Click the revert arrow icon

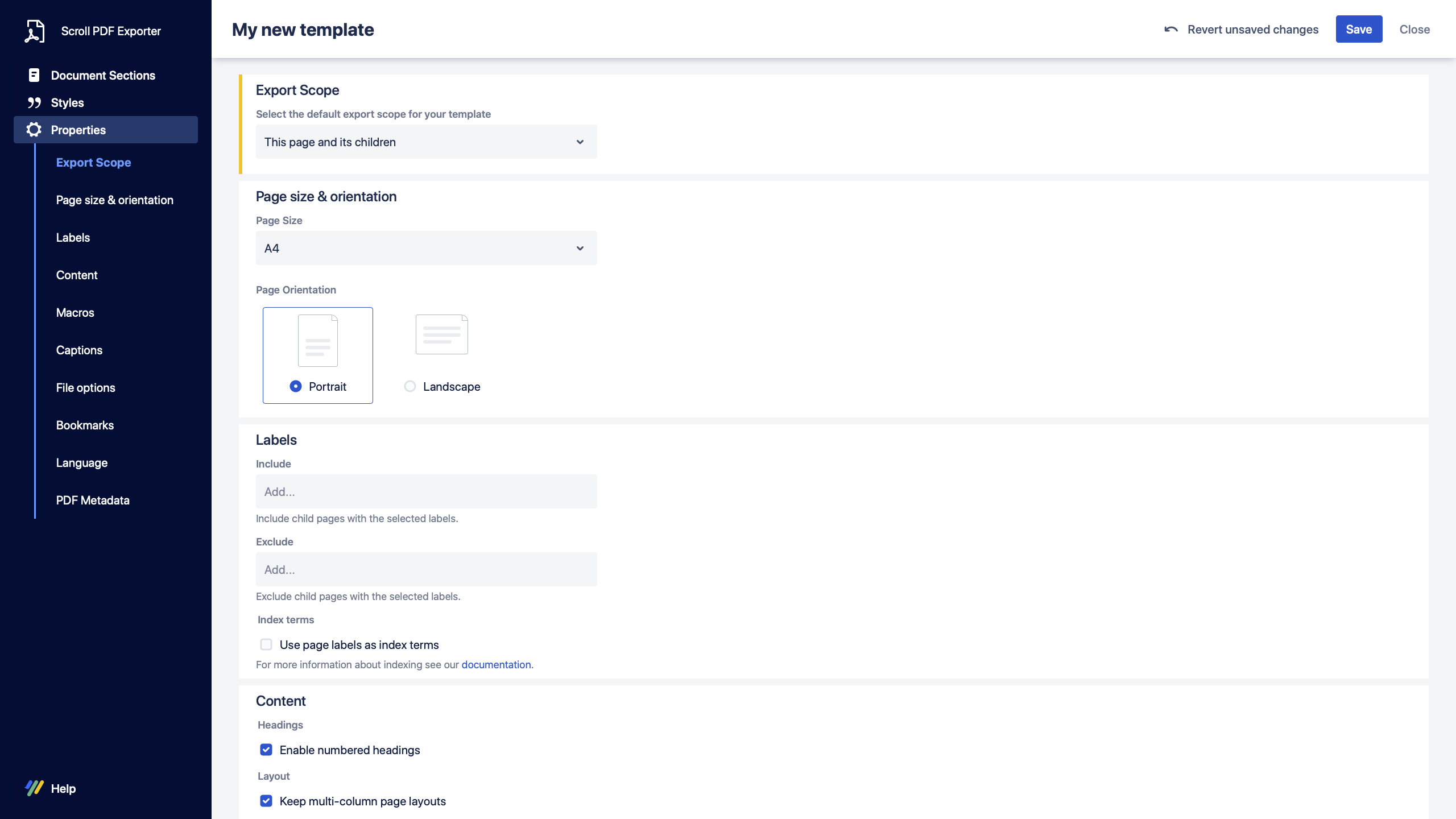pyautogui.click(x=1170, y=30)
